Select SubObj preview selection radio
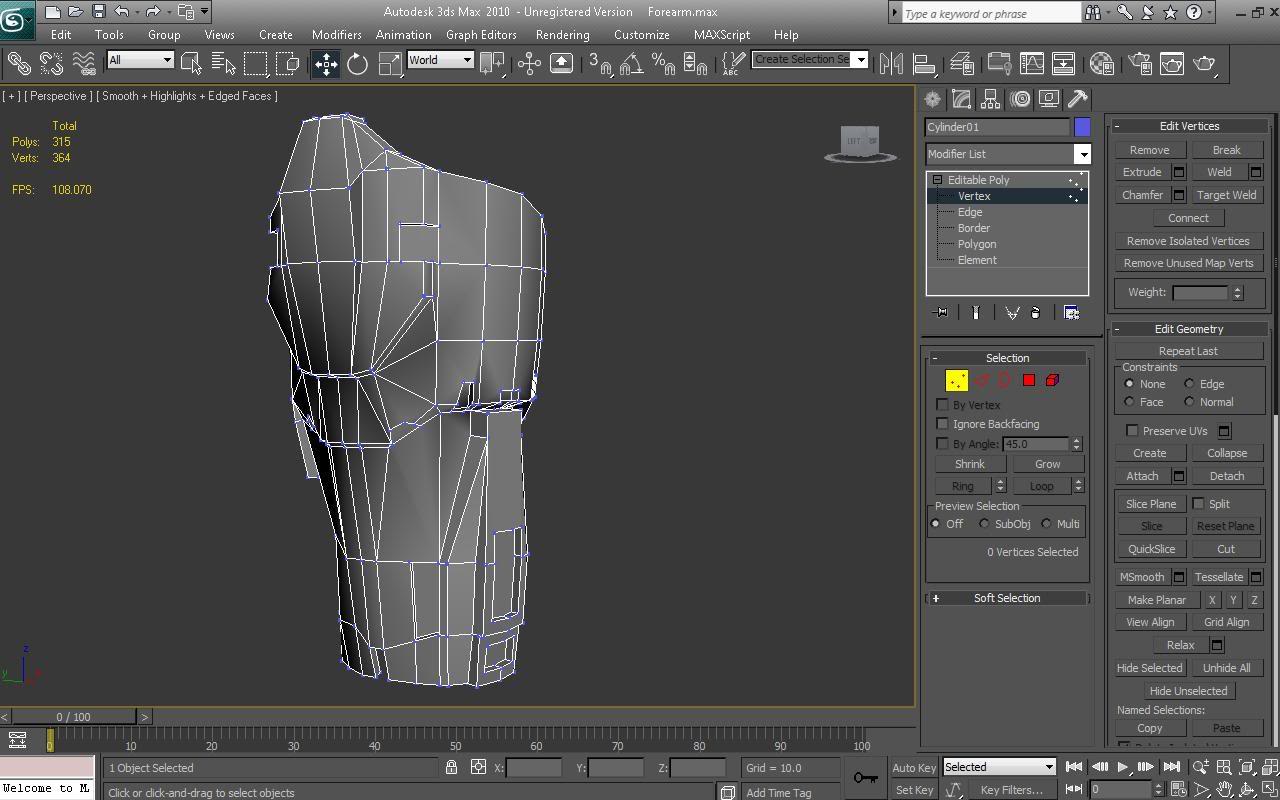This screenshot has height=800, width=1280. pos(984,524)
